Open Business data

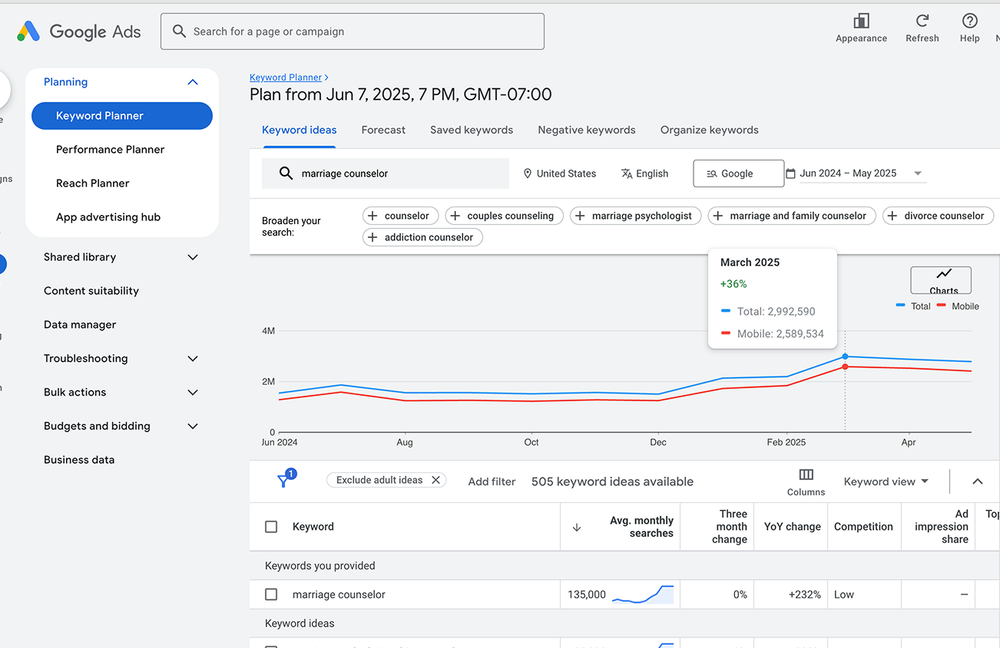[x=79, y=460]
